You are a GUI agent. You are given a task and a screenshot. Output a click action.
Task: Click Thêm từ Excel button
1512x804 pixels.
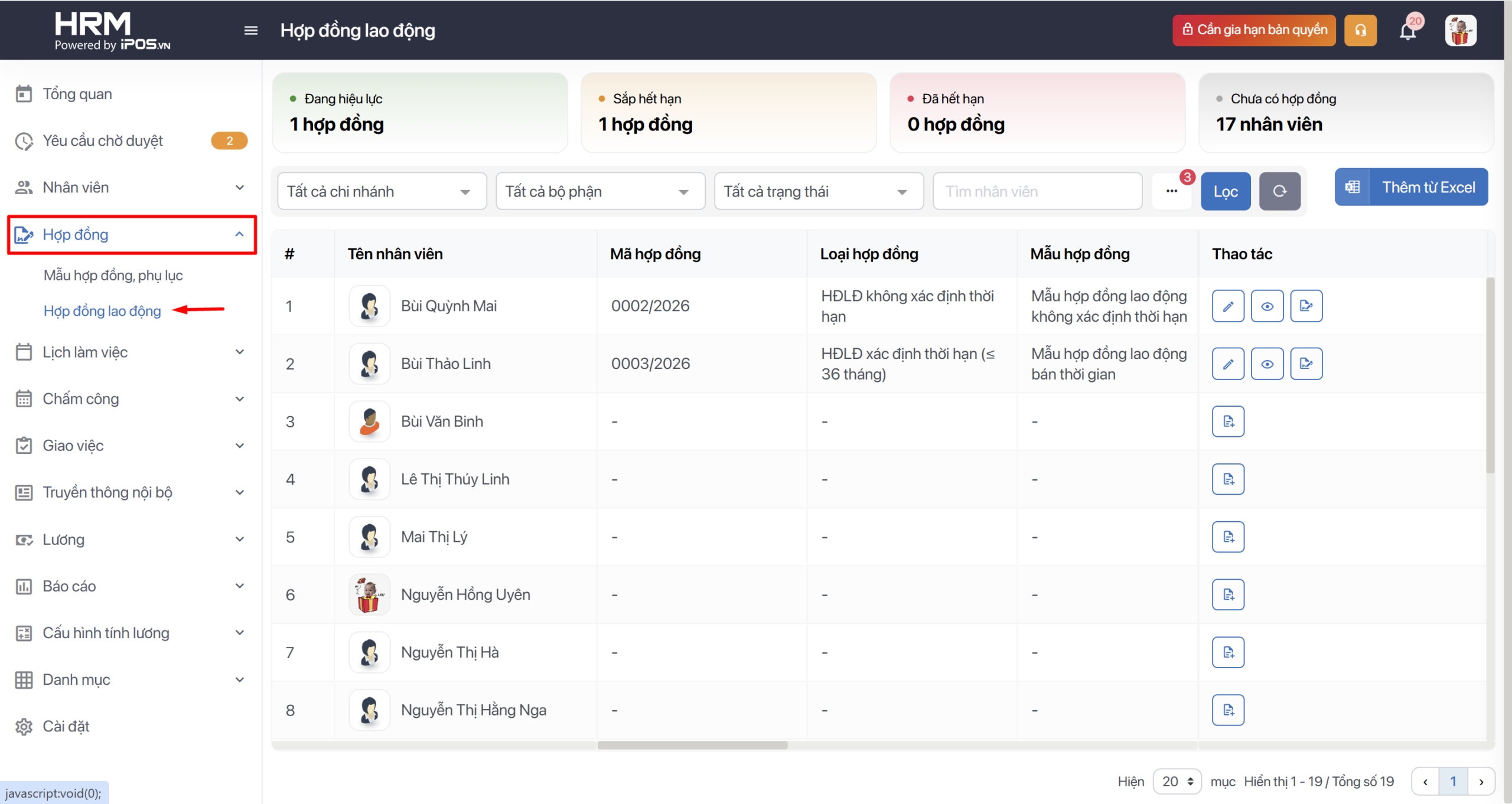pos(1411,187)
